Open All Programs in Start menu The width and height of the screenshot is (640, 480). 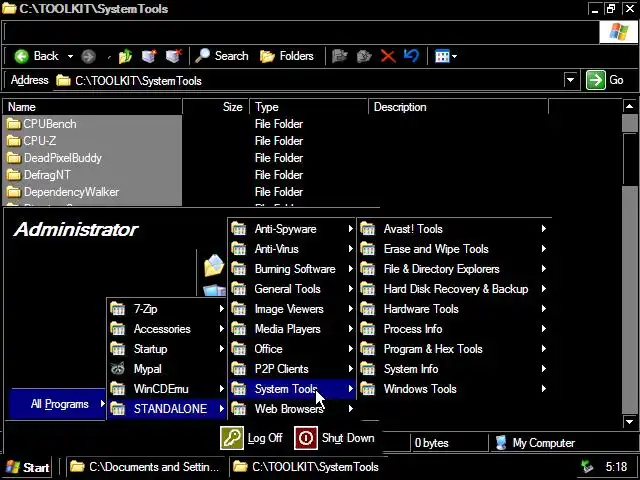[x=57, y=404]
